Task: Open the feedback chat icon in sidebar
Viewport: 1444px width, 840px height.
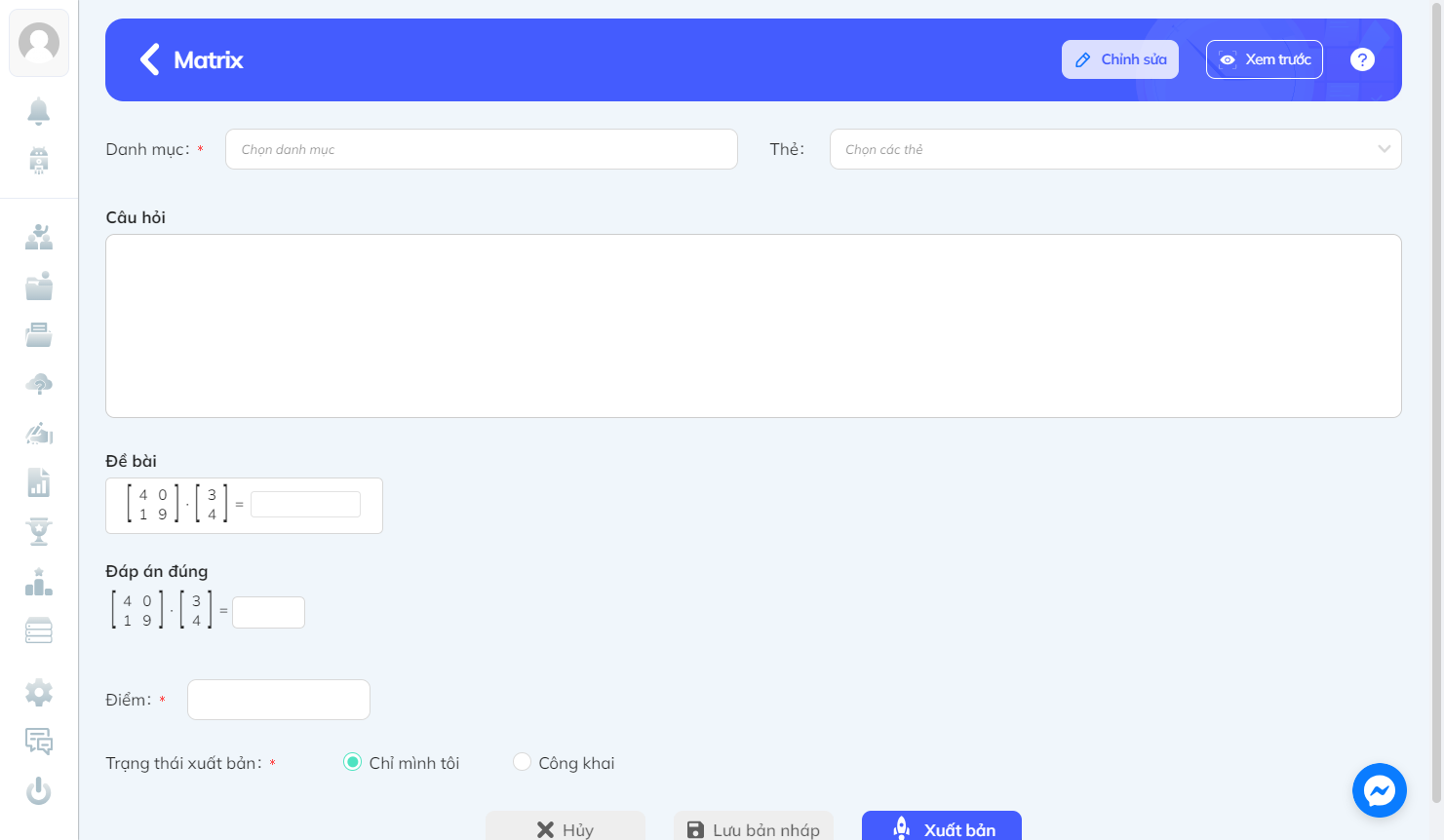Action: [x=39, y=742]
